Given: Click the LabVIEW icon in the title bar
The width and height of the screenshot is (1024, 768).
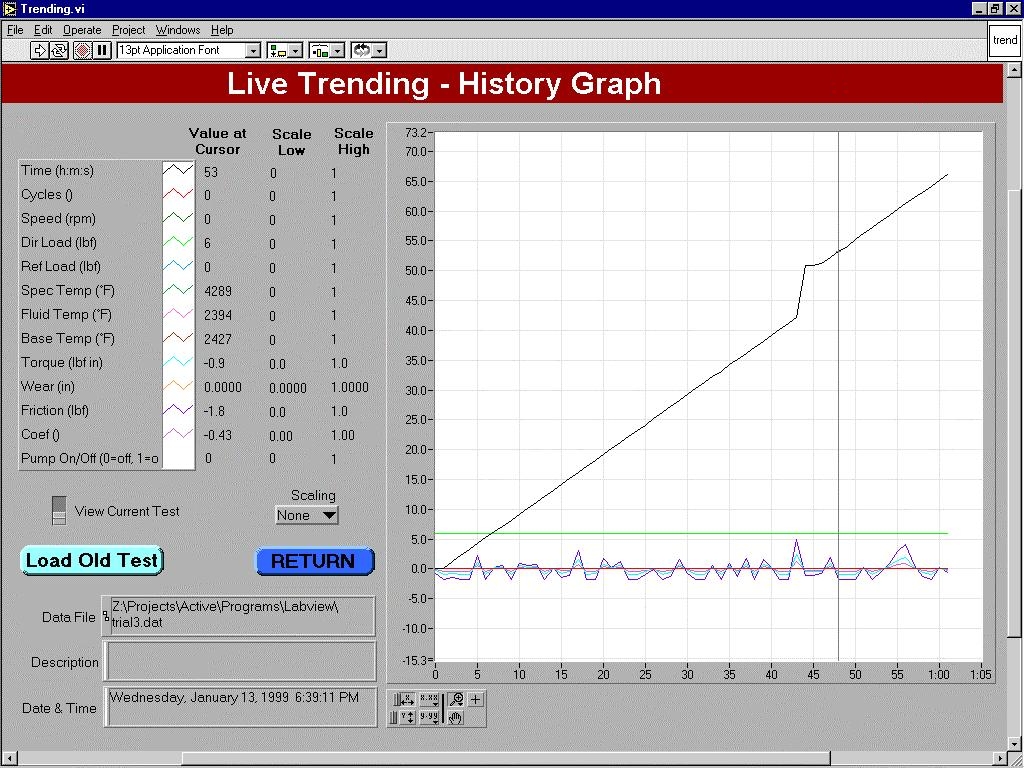Looking at the screenshot, I should (9, 8).
